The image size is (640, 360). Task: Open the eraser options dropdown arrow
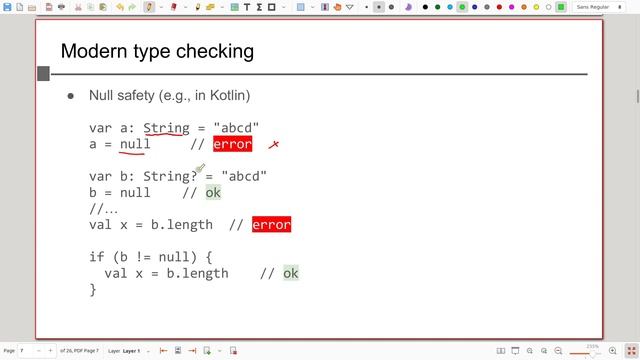point(185,7)
